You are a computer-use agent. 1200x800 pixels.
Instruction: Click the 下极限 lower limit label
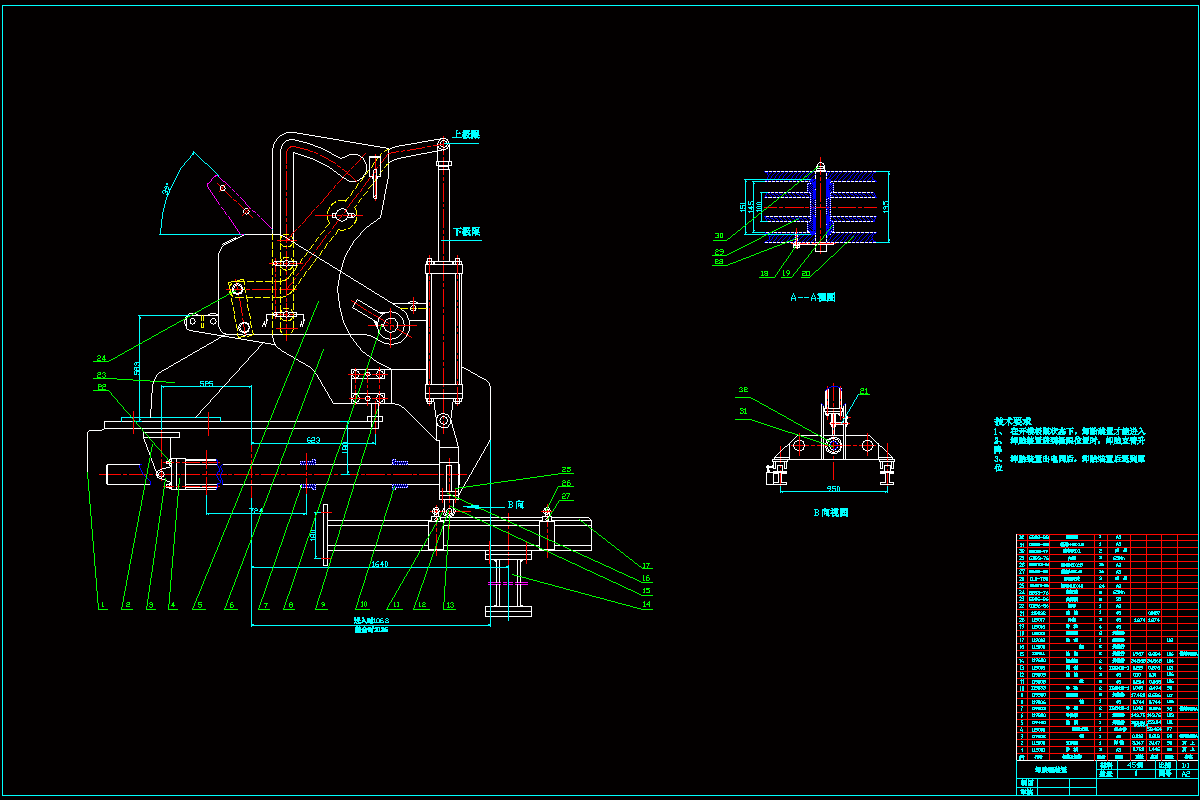(x=466, y=231)
